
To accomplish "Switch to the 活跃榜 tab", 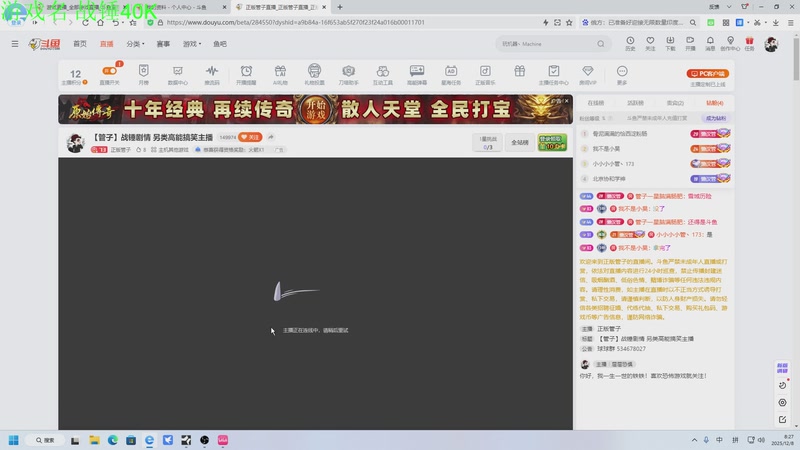I will click(x=635, y=103).
